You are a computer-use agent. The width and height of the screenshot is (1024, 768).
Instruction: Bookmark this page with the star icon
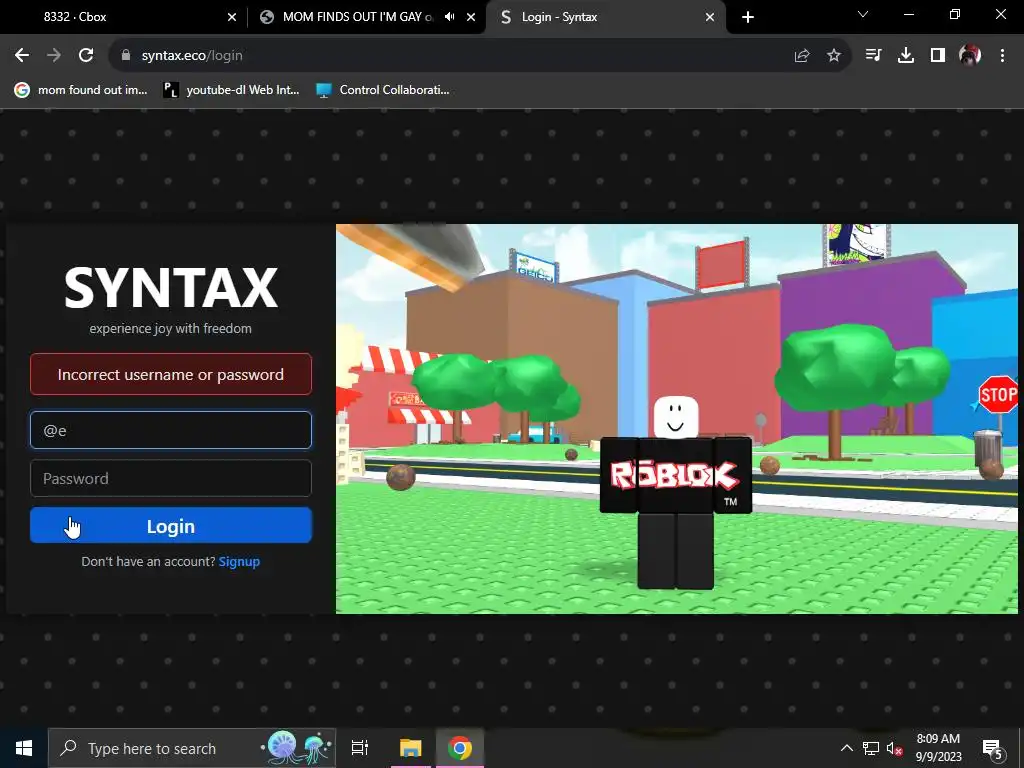point(834,56)
